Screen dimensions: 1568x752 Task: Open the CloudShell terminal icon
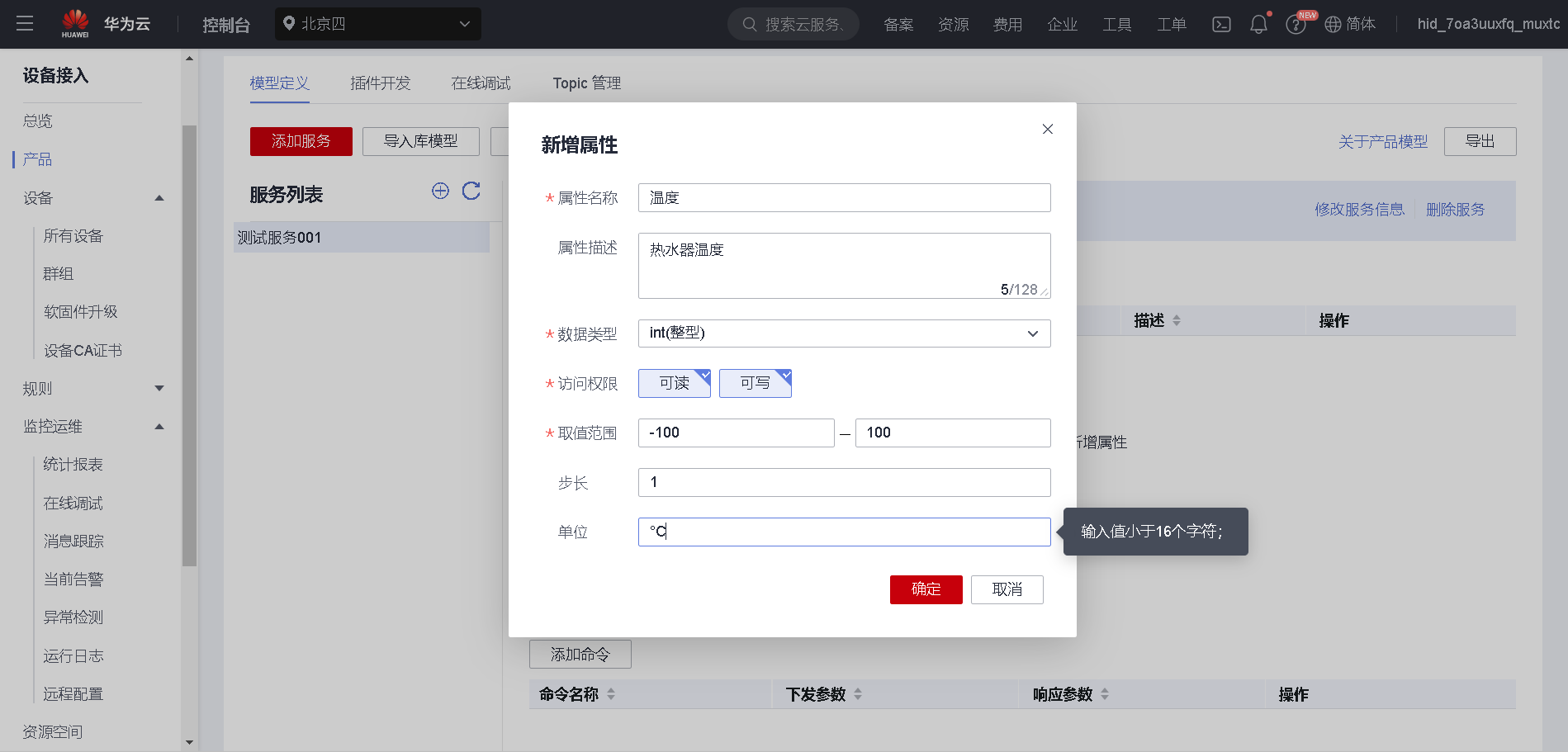coord(1221,25)
